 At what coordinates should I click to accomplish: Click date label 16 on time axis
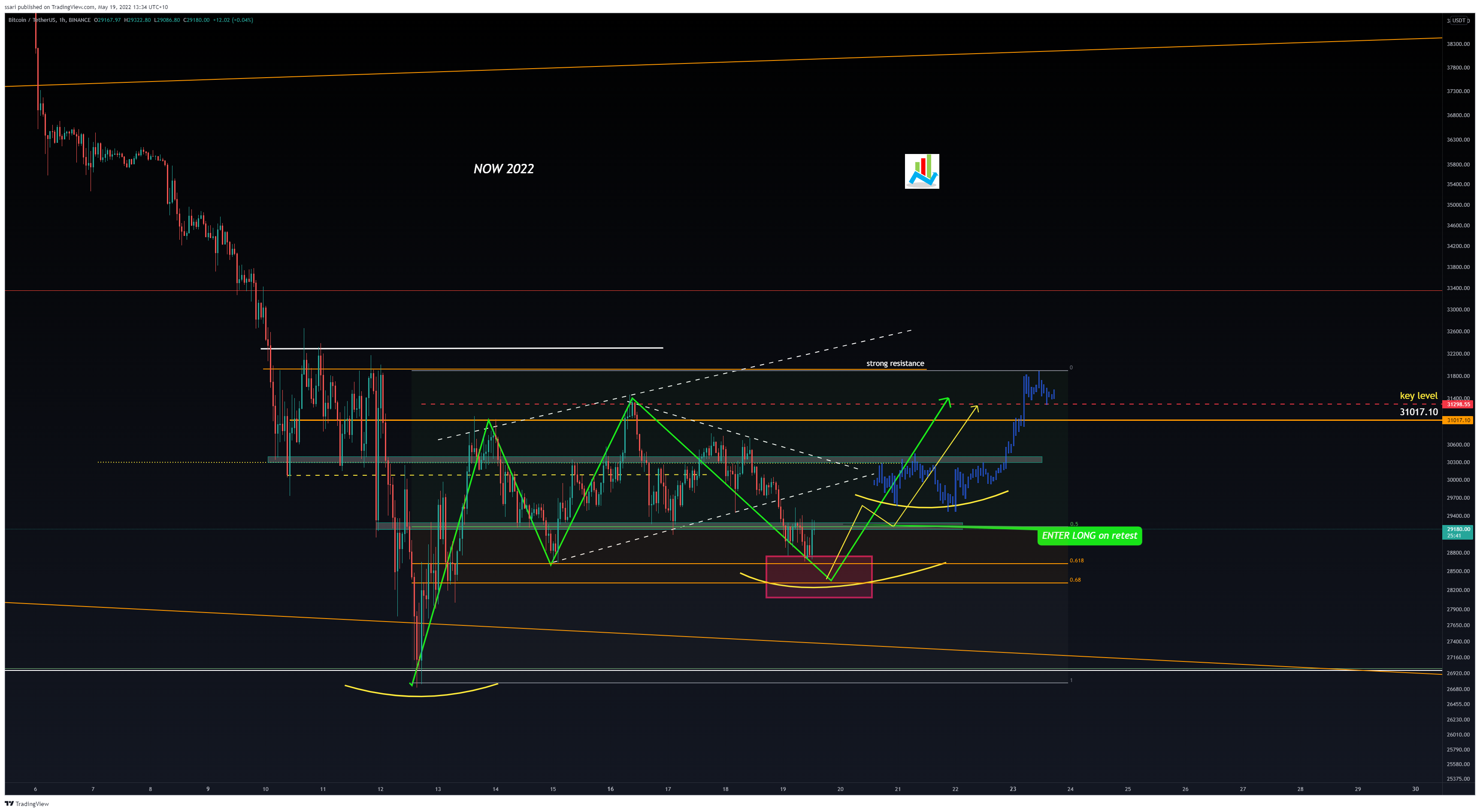point(610,789)
